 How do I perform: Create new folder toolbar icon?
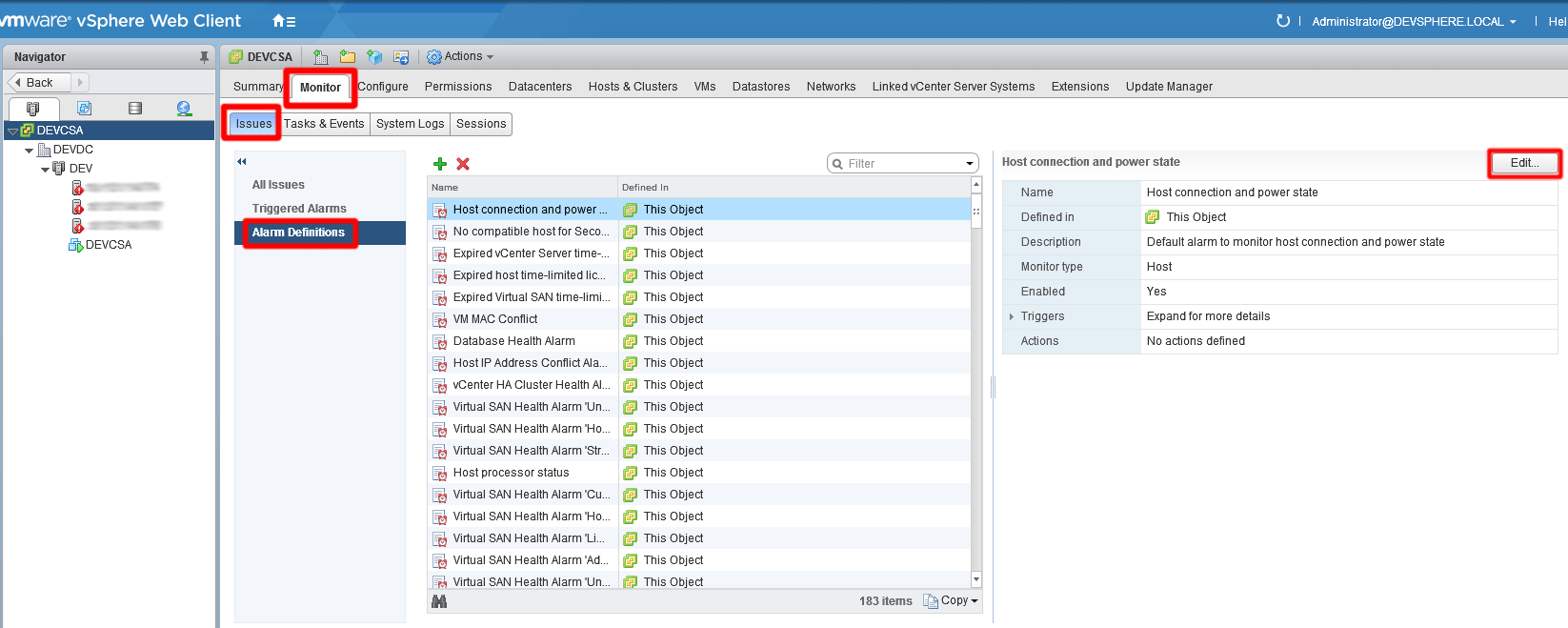[348, 57]
